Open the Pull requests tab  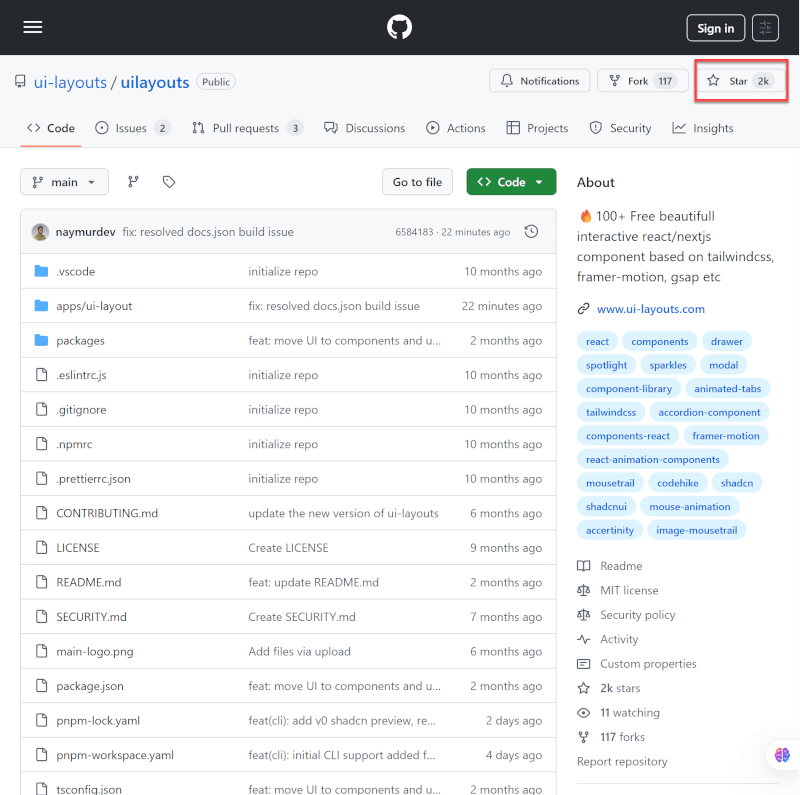(247, 128)
